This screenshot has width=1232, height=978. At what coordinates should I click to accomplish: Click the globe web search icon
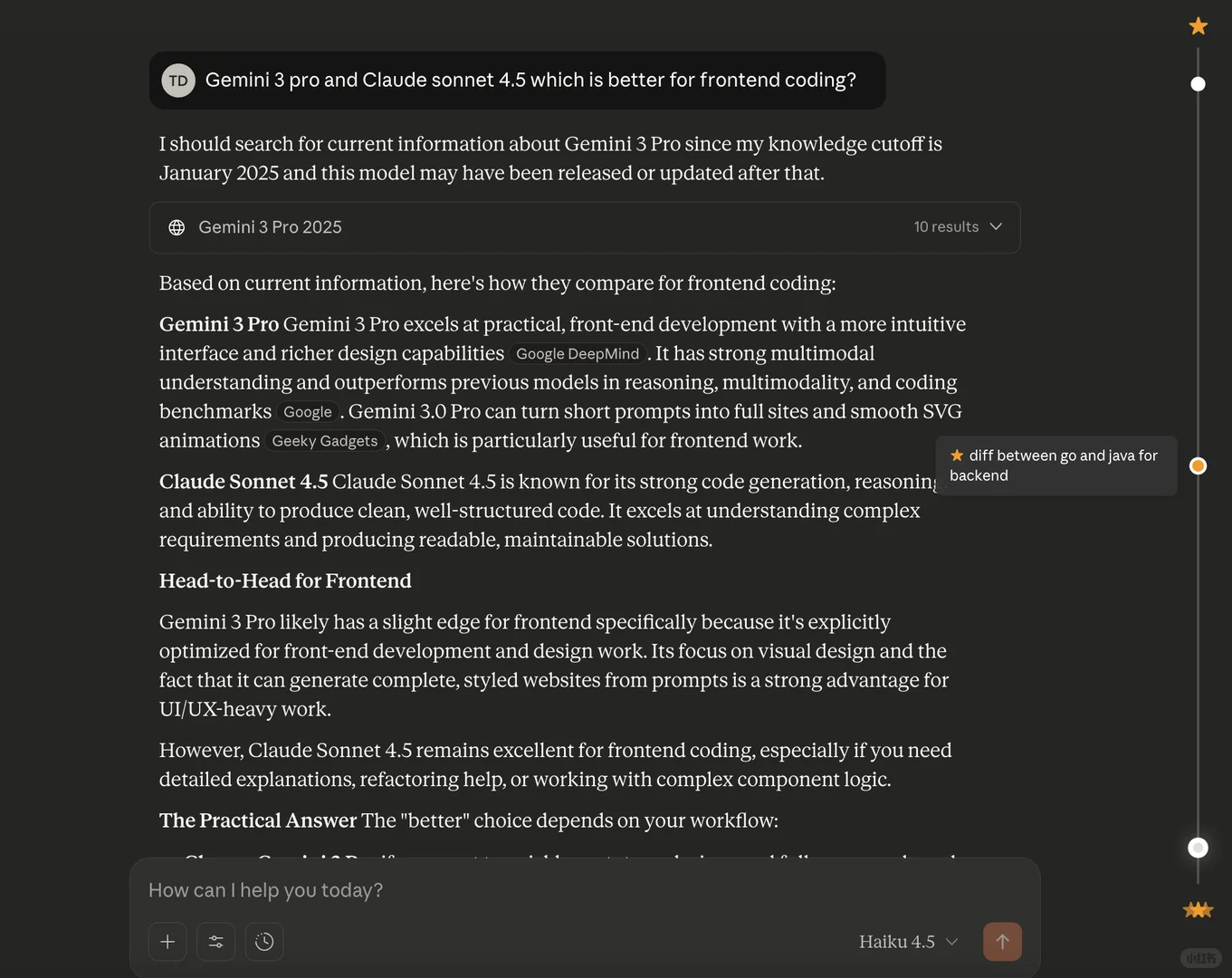pos(177,227)
